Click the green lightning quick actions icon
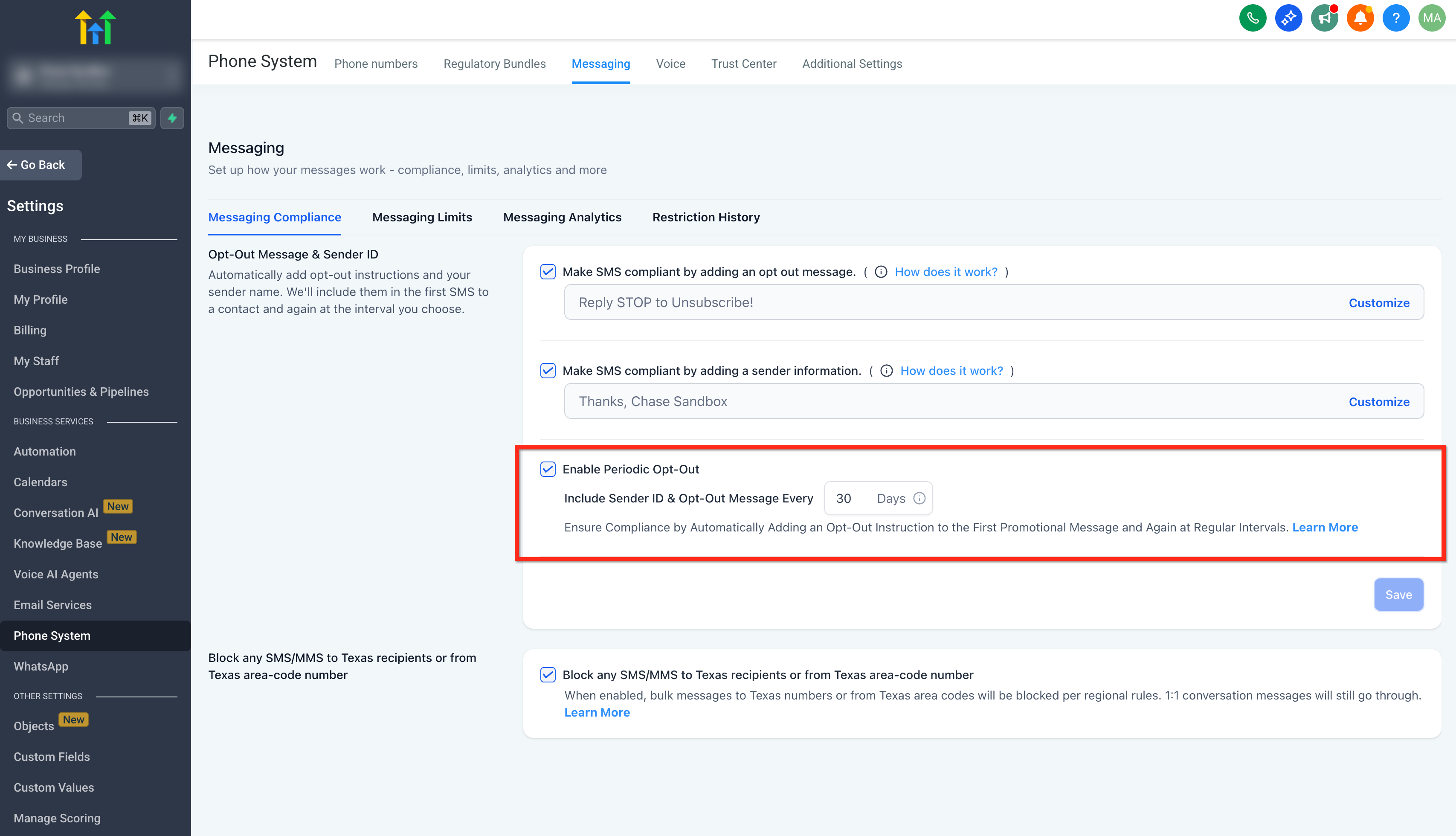This screenshot has width=1456, height=836. click(x=172, y=118)
